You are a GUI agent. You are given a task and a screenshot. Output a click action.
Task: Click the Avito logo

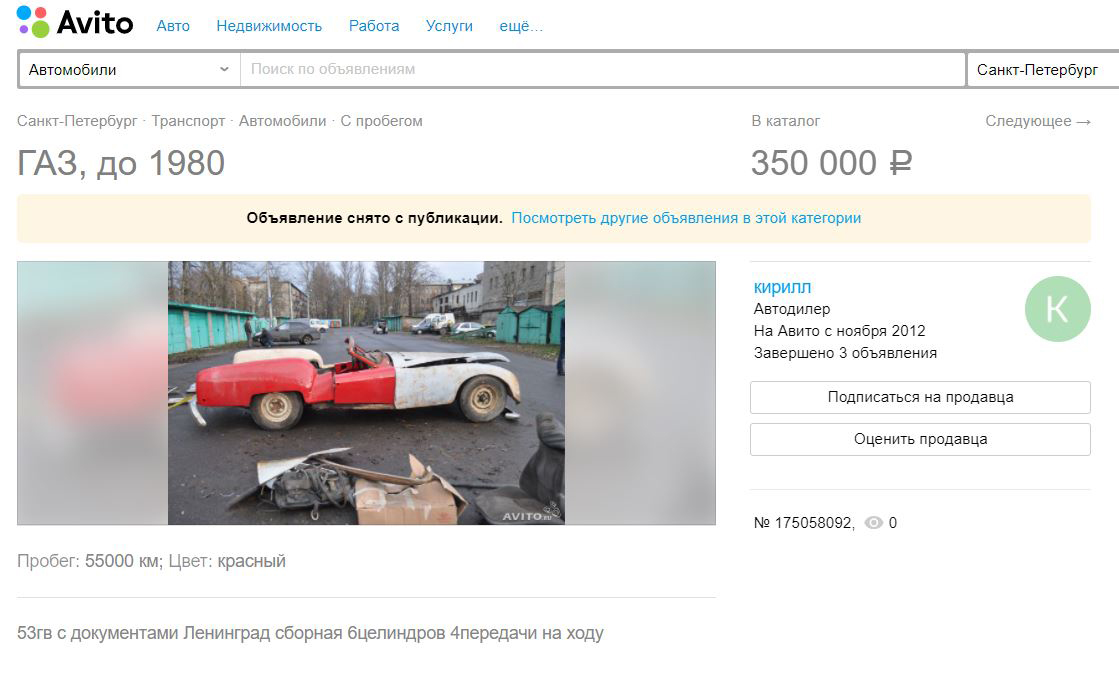coord(74,22)
